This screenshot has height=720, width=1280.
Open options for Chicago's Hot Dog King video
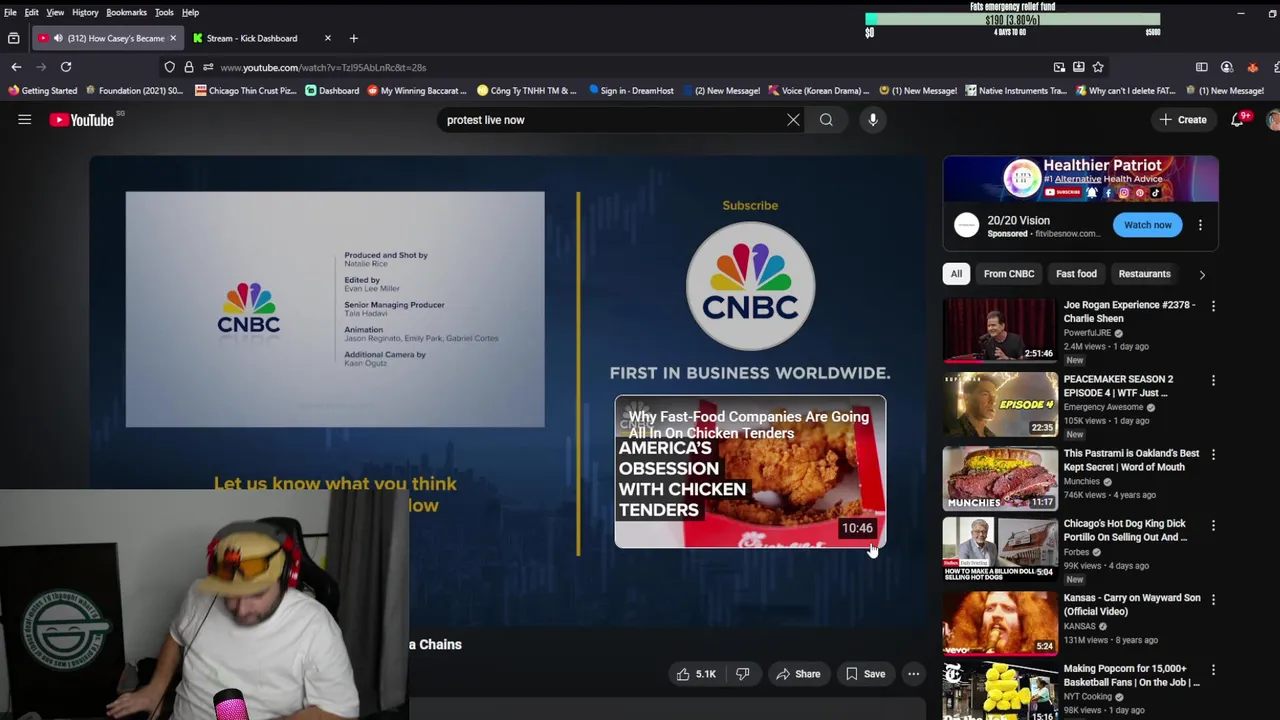1213,525
